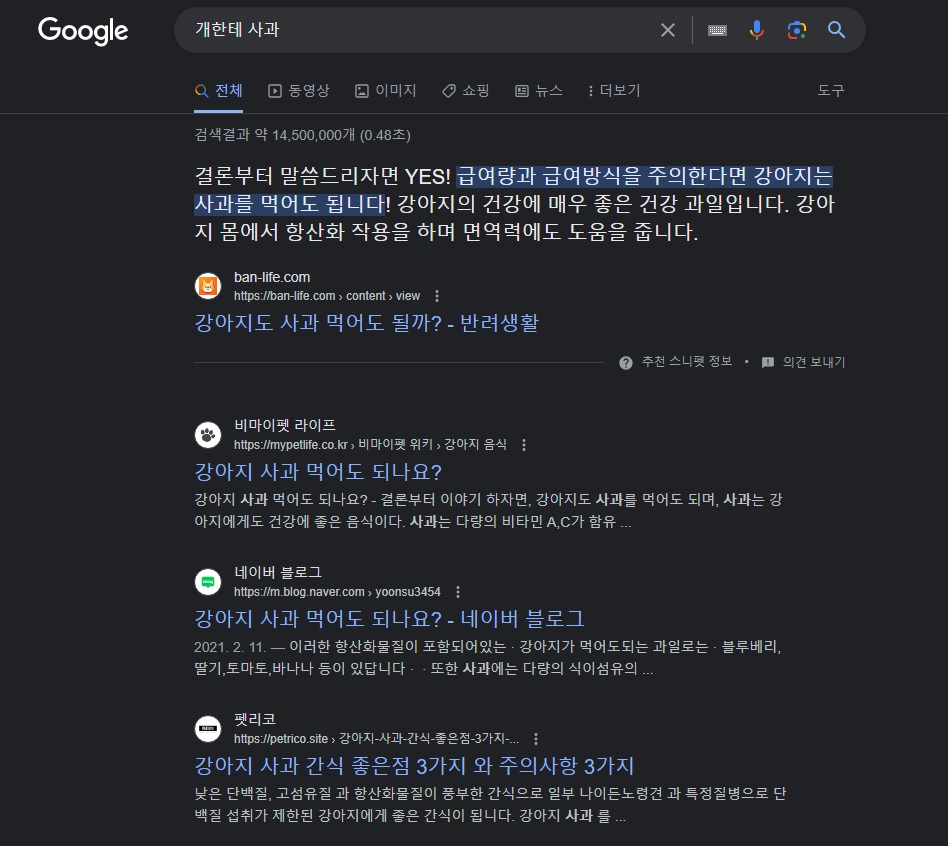Go to Google homepage via logo
The width and height of the screenshot is (948, 846).
[x=83, y=31]
